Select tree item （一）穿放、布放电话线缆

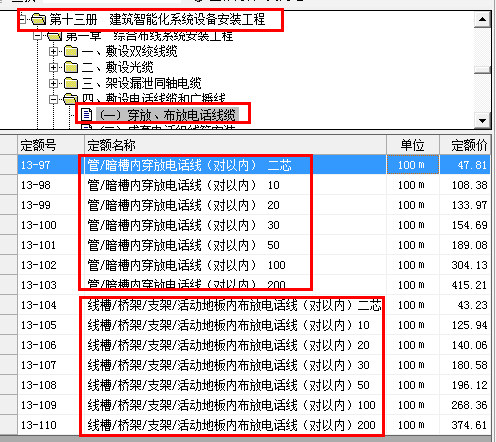tap(167, 115)
